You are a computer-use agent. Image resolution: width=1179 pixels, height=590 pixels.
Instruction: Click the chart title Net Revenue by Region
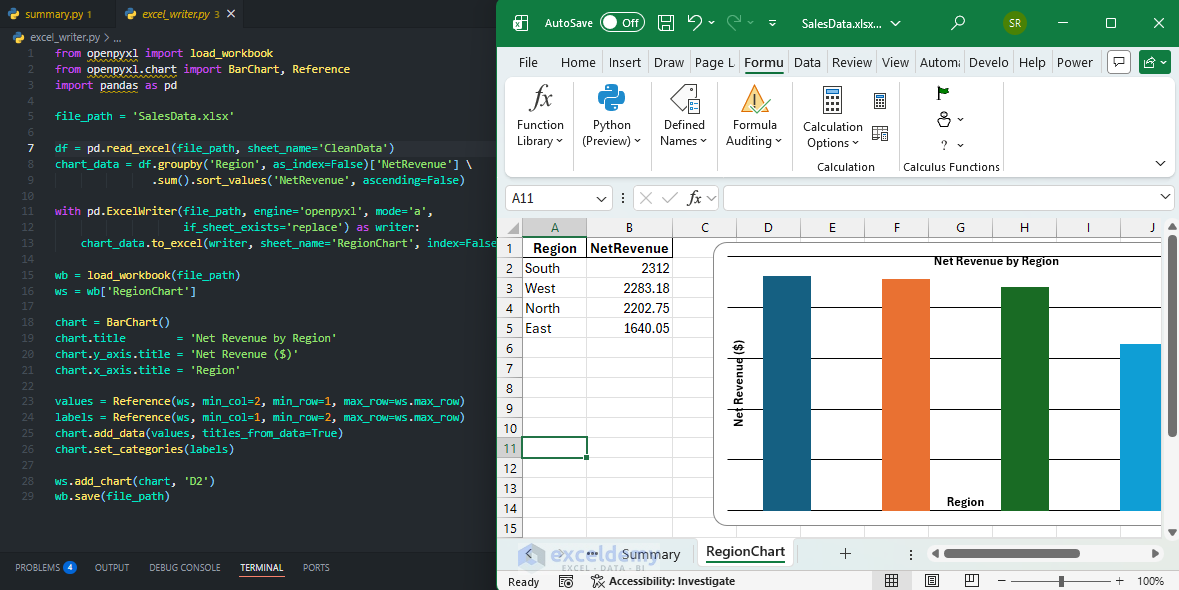click(x=996, y=262)
